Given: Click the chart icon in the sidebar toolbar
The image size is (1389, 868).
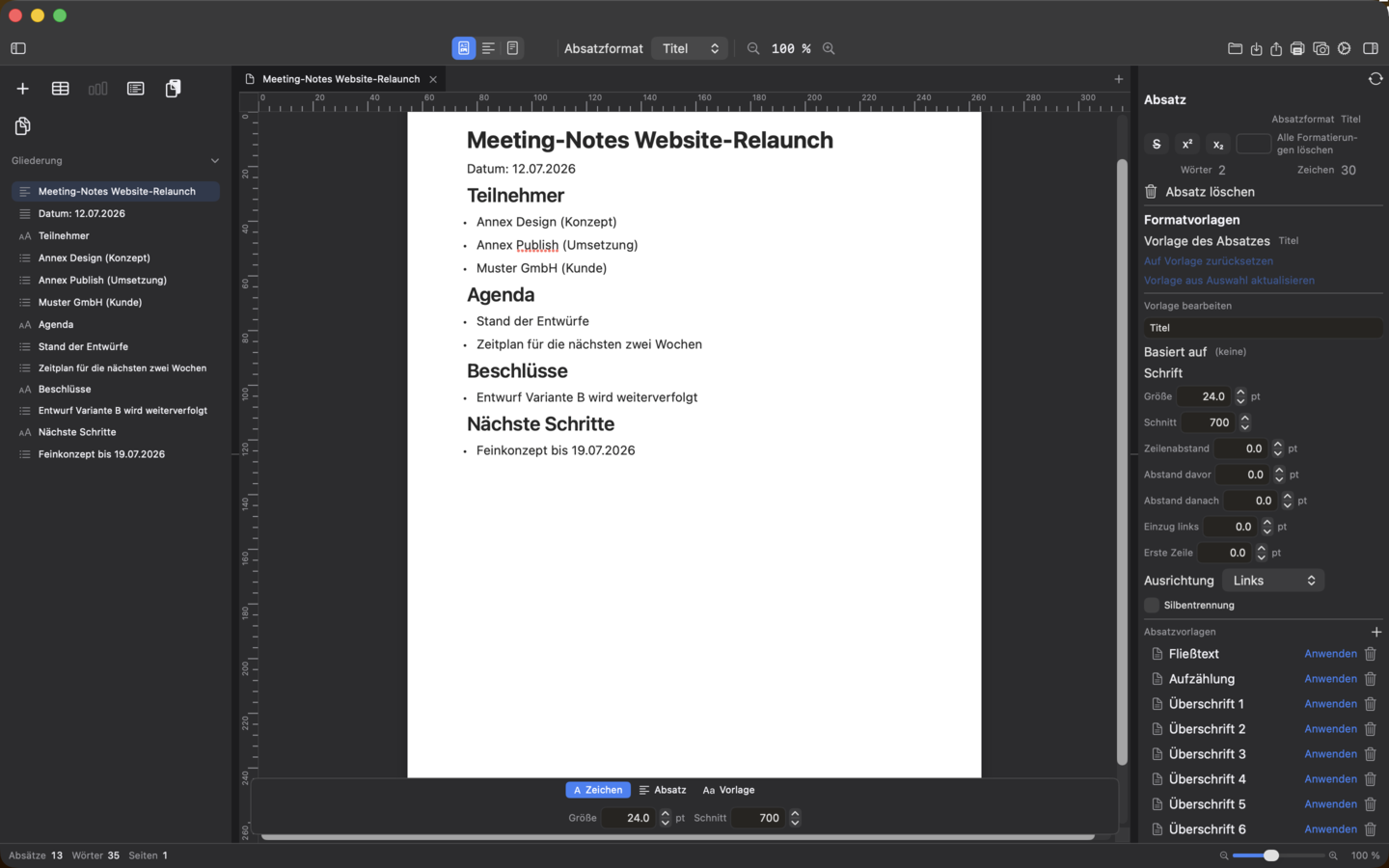Looking at the screenshot, I should (97, 89).
